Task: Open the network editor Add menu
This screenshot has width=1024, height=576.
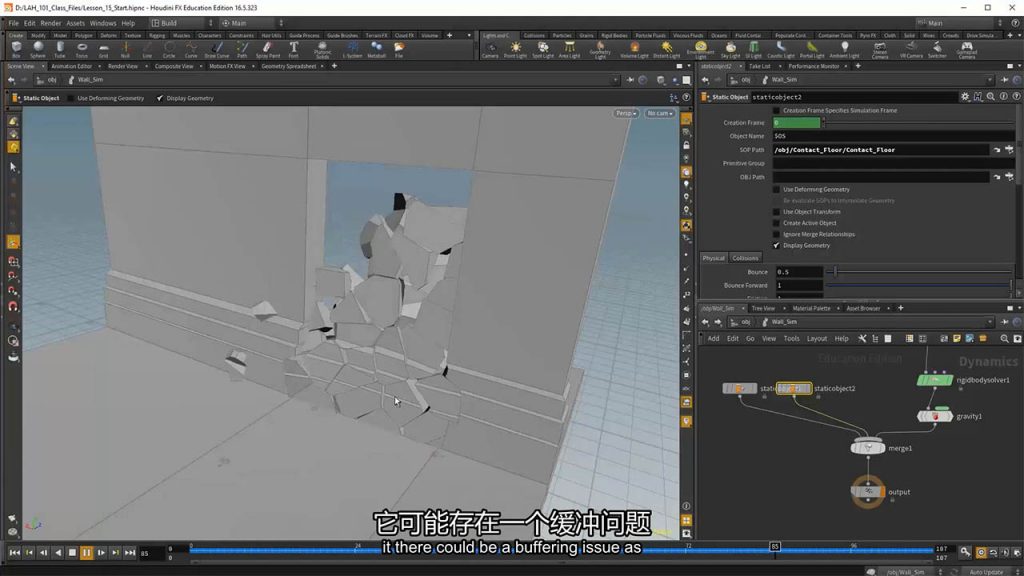Action: [713, 338]
